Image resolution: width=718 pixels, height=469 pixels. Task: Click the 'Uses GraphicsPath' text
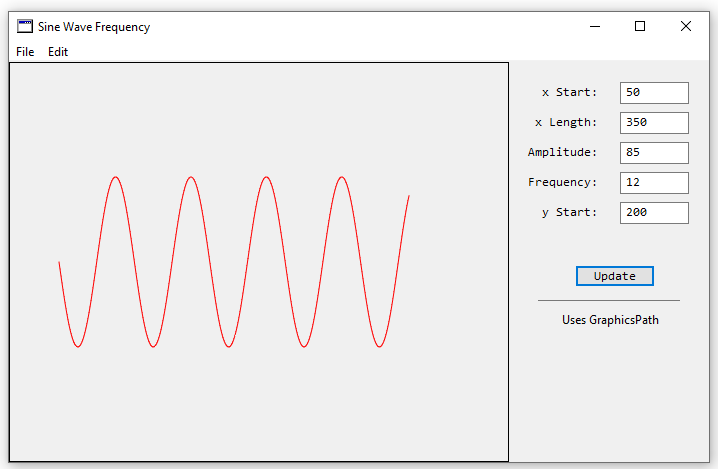pyautogui.click(x=610, y=321)
